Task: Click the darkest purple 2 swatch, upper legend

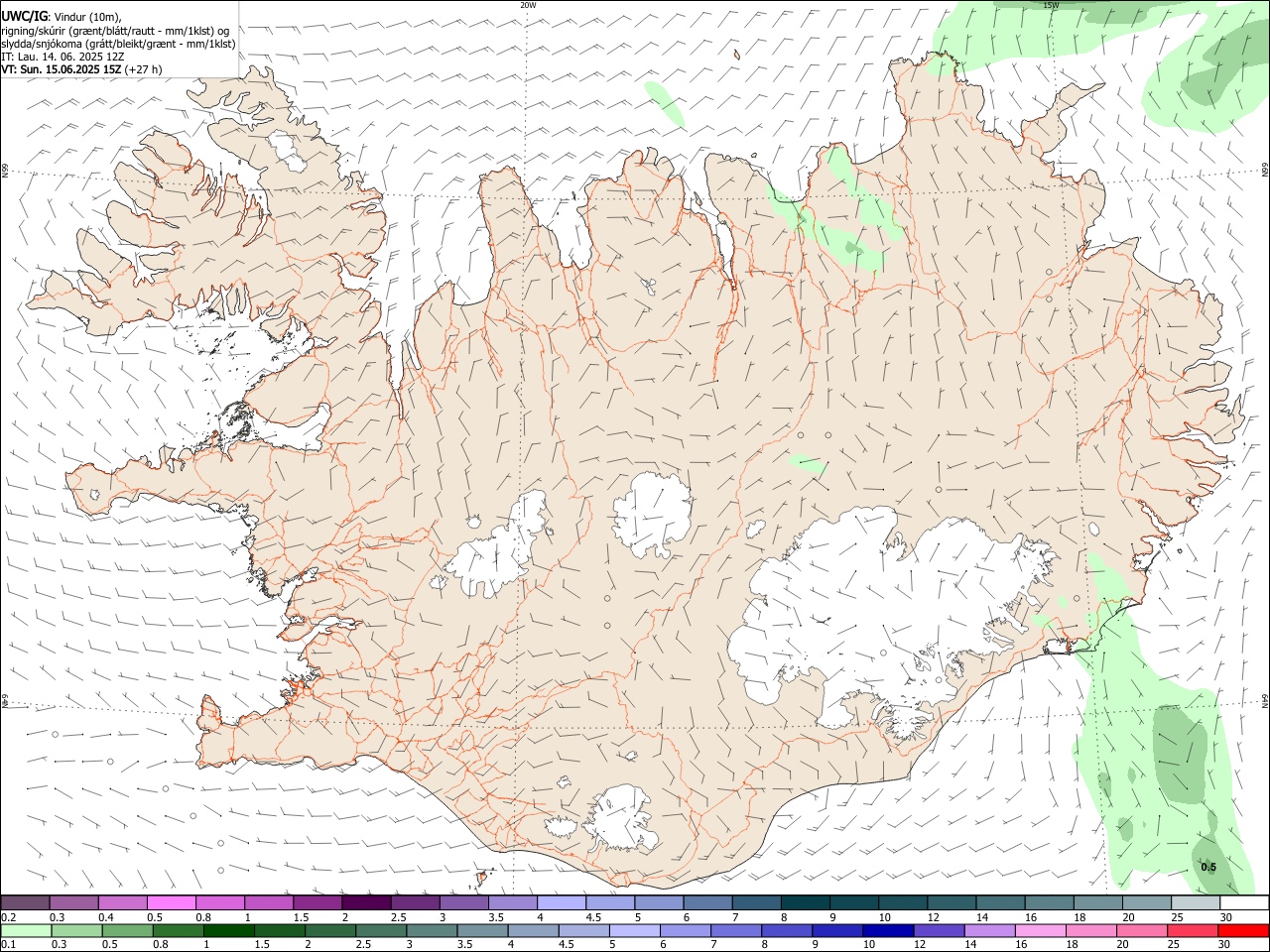Action: (x=366, y=903)
